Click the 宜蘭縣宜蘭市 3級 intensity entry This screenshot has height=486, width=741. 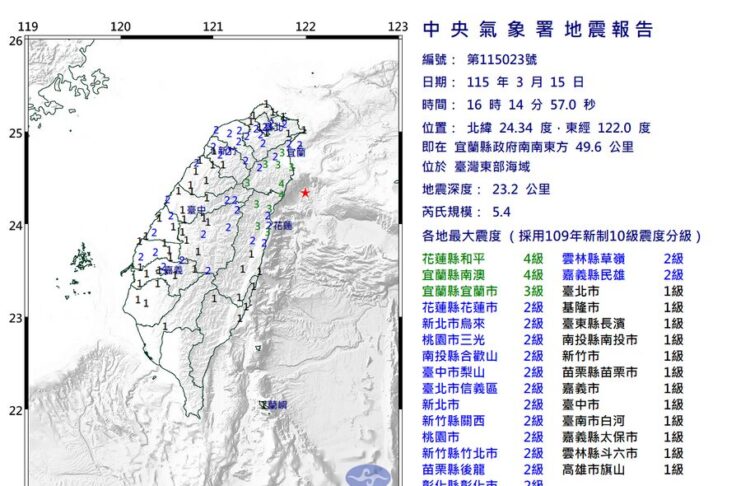478,290
